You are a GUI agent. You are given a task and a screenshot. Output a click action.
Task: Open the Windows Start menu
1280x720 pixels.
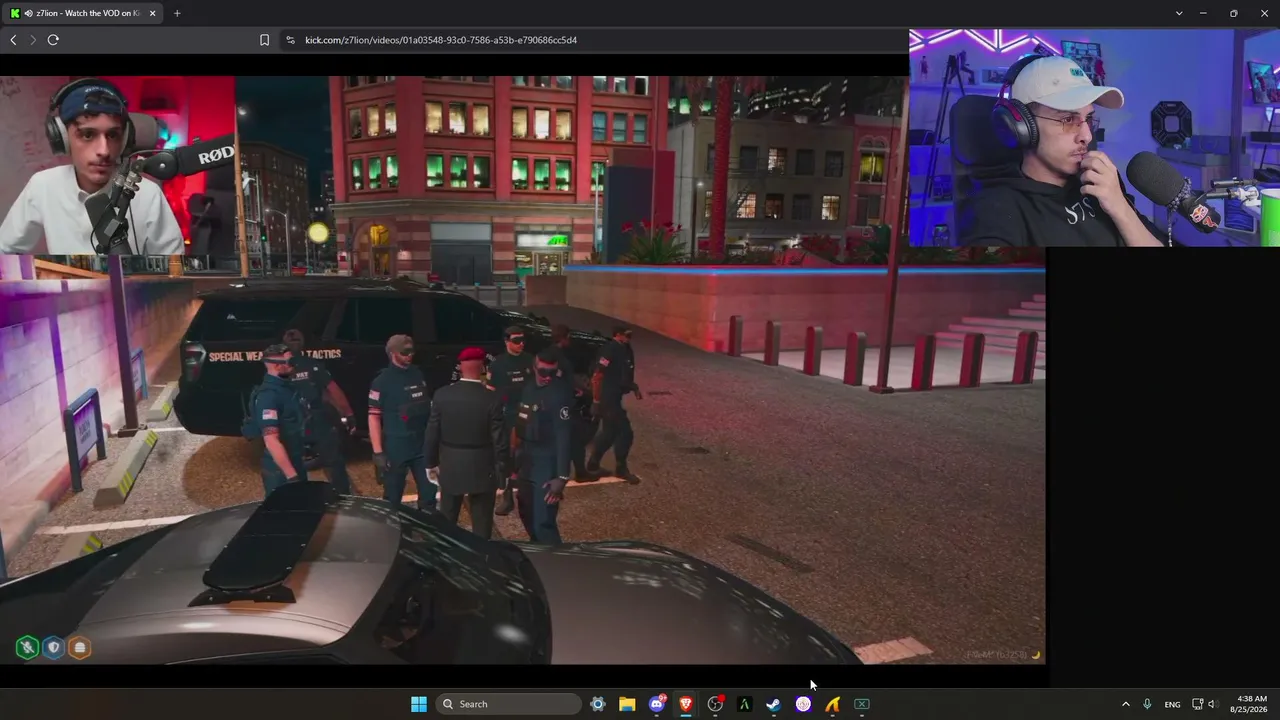[419, 704]
